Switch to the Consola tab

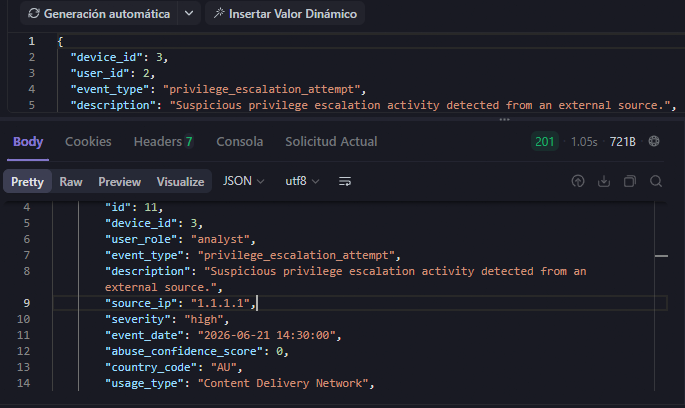pyautogui.click(x=240, y=142)
